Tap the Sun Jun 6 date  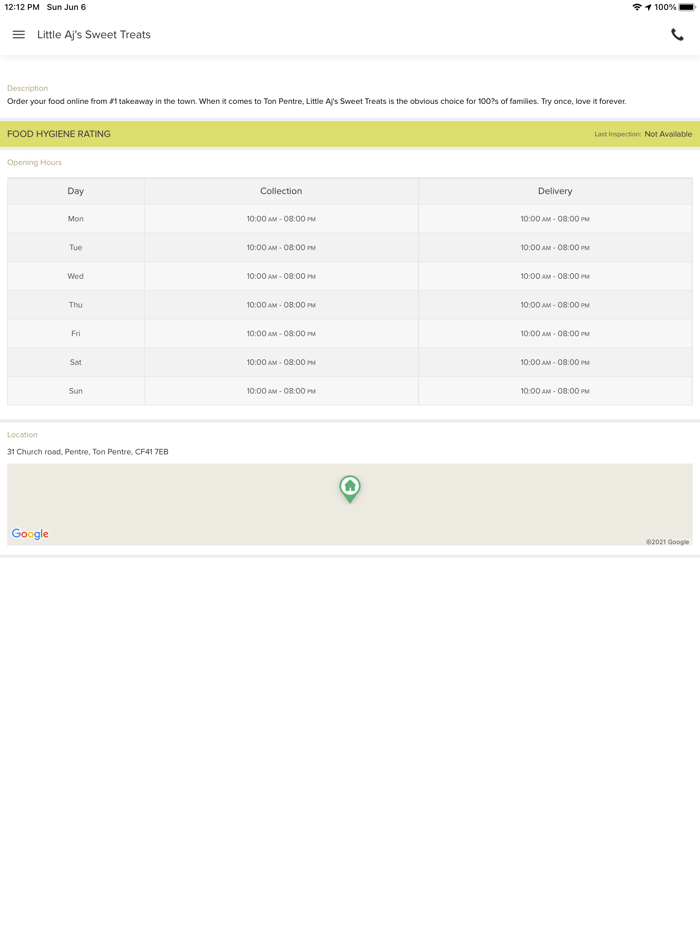pyautogui.click(x=66, y=7)
